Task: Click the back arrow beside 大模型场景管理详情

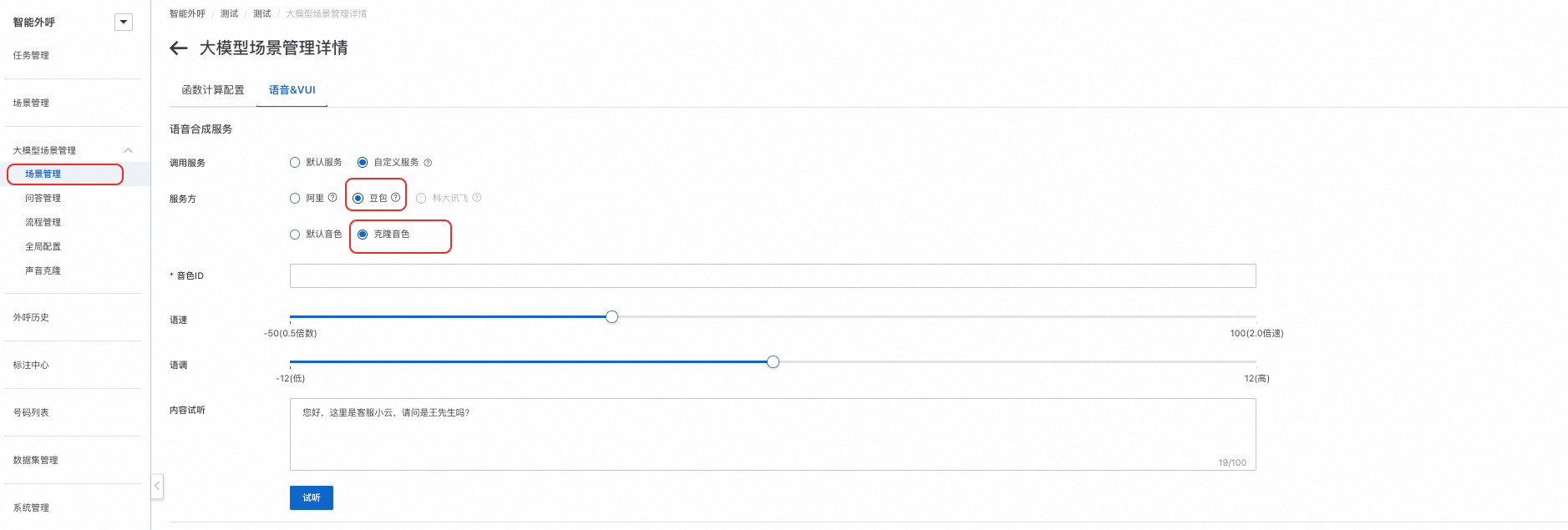Action: [178, 48]
